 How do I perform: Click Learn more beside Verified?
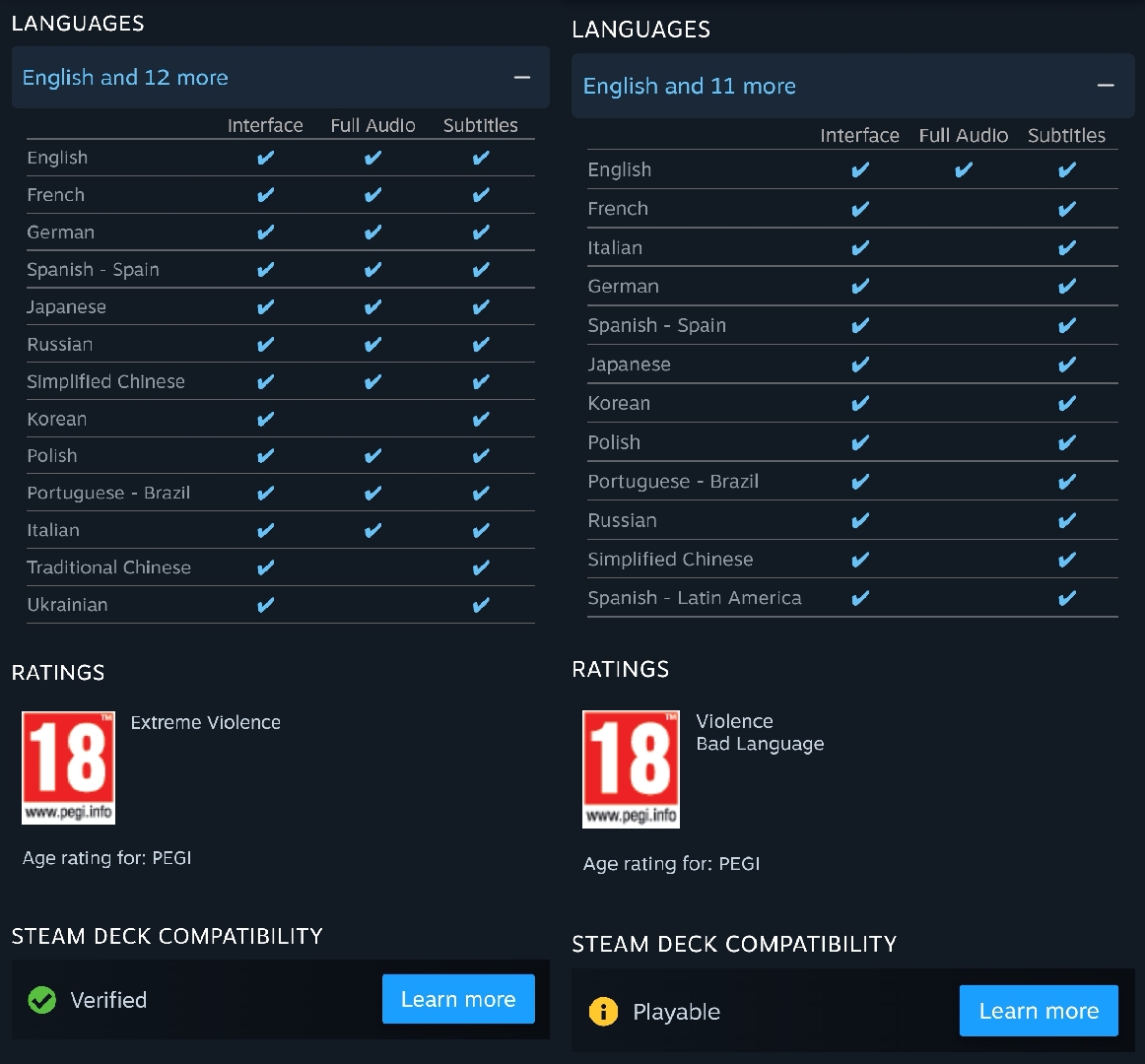click(458, 999)
